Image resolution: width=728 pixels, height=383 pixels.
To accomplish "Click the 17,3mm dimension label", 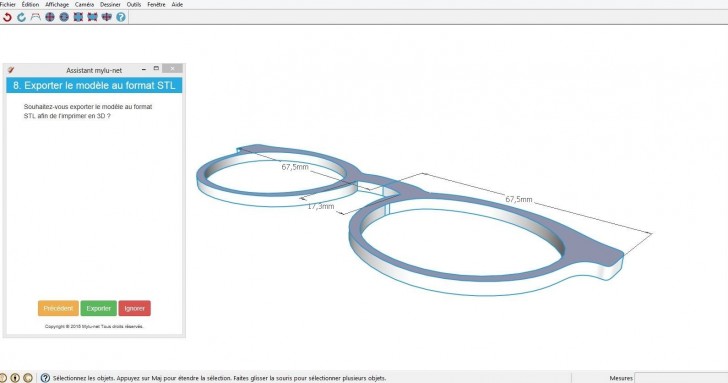I will tap(321, 206).
